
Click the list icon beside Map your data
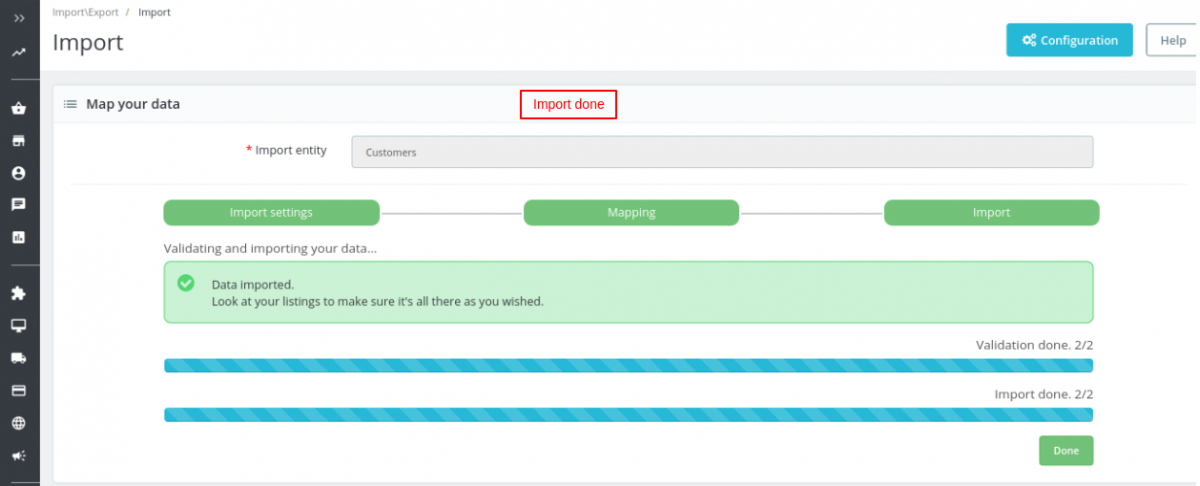pyautogui.click(x=71, y=104)
